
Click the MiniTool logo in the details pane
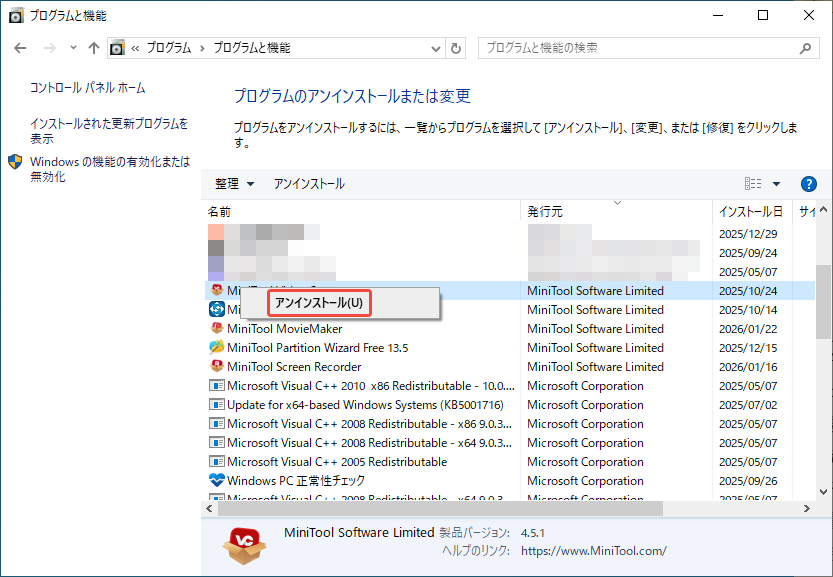[x=244, y=546]
